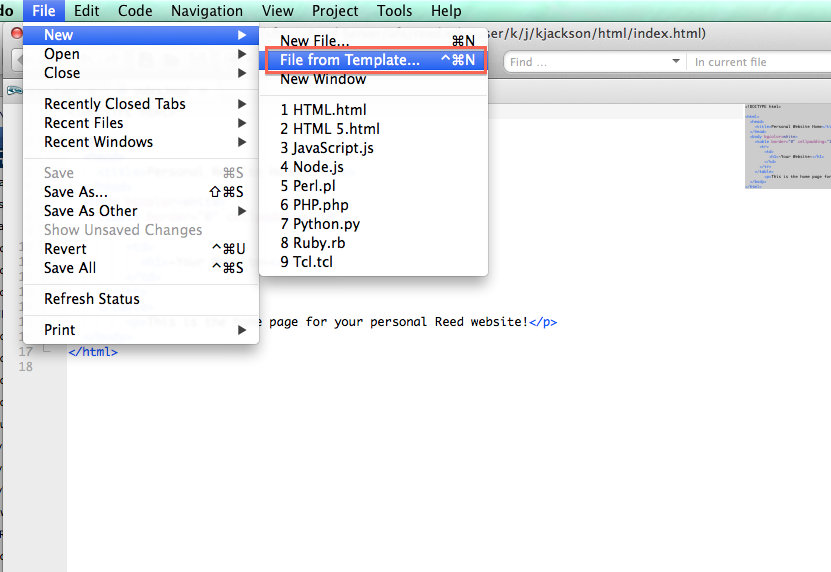Screen dimensions: 831x572
Task: Create new file from HTML 5.html template
Action: [330, 129]
